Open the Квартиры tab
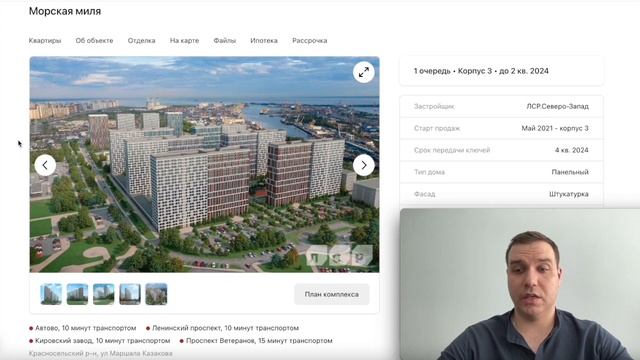The height and width of the screenshot is (360, 640). (x=45, y=40)
